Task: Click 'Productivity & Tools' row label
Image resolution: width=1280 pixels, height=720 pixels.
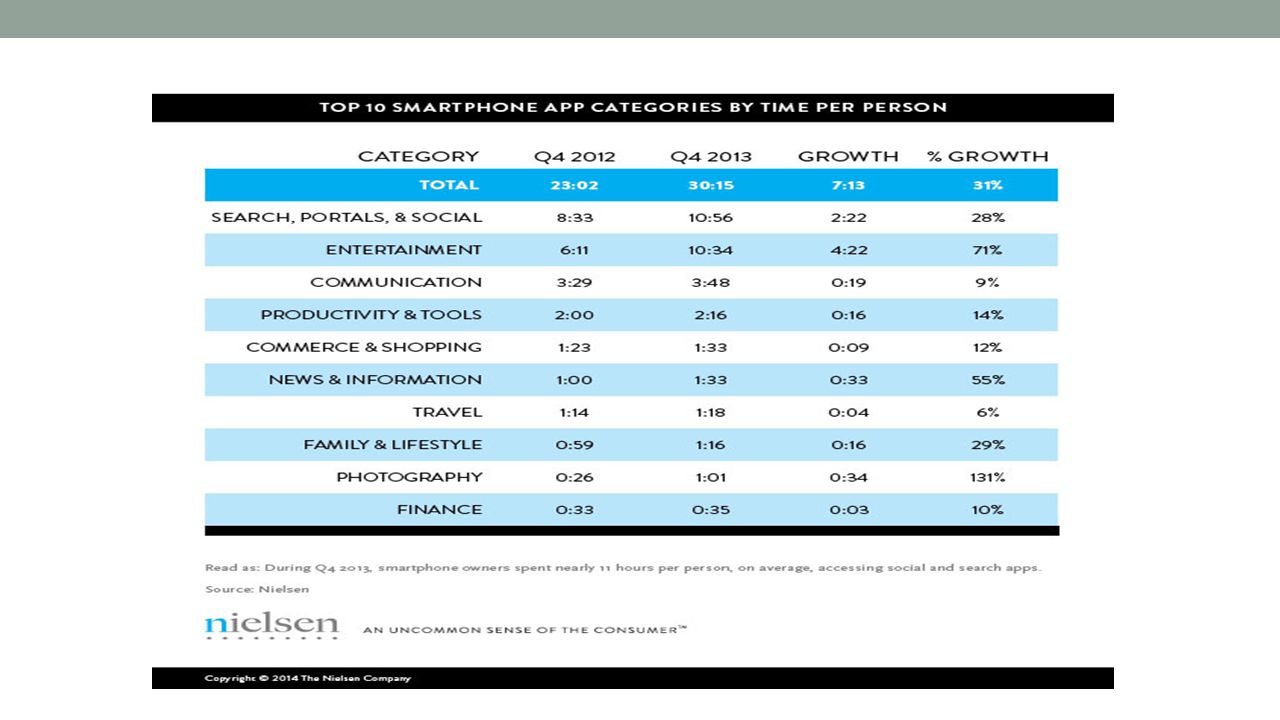Action: [371, 315]
